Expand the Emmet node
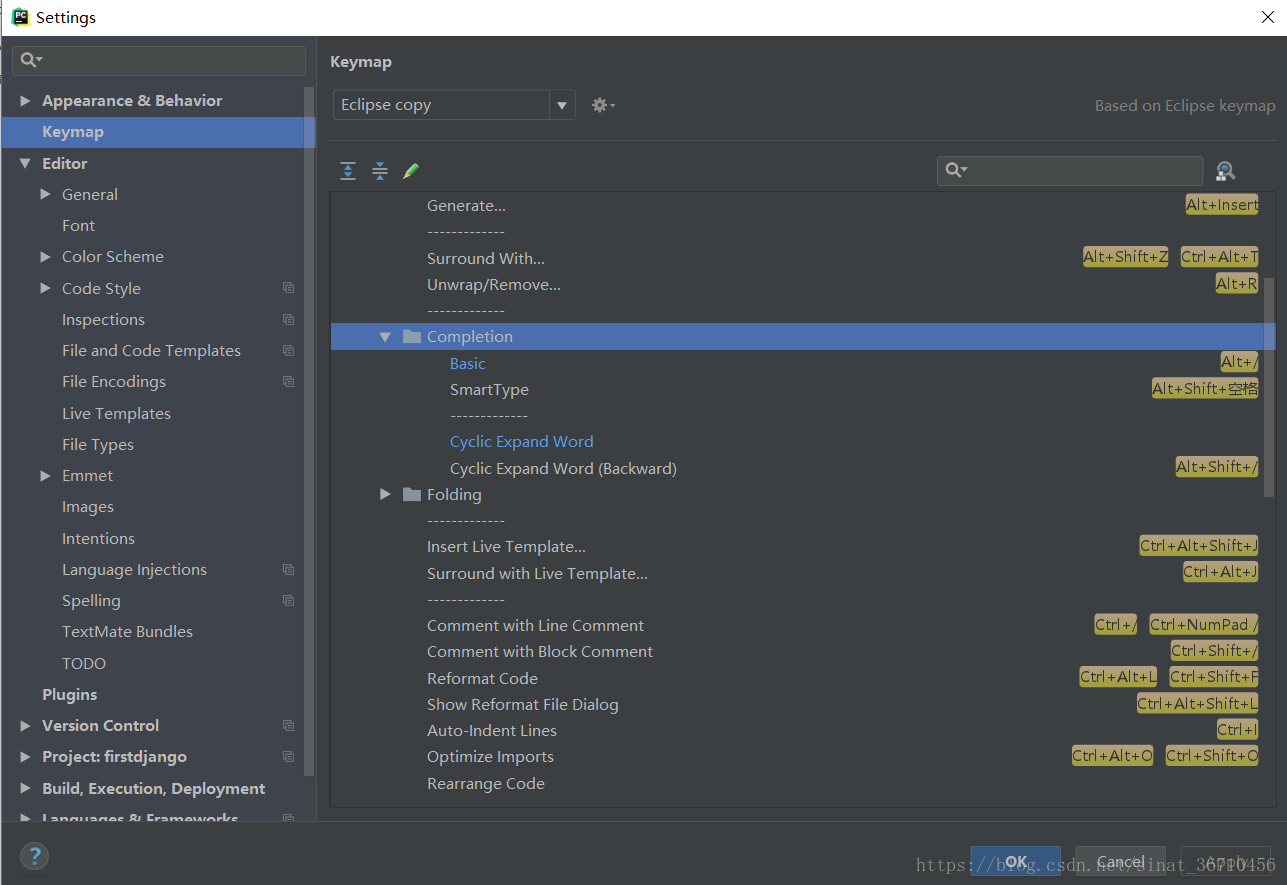This screenshot has width=1287, height=885. click(x=45, y=476)
